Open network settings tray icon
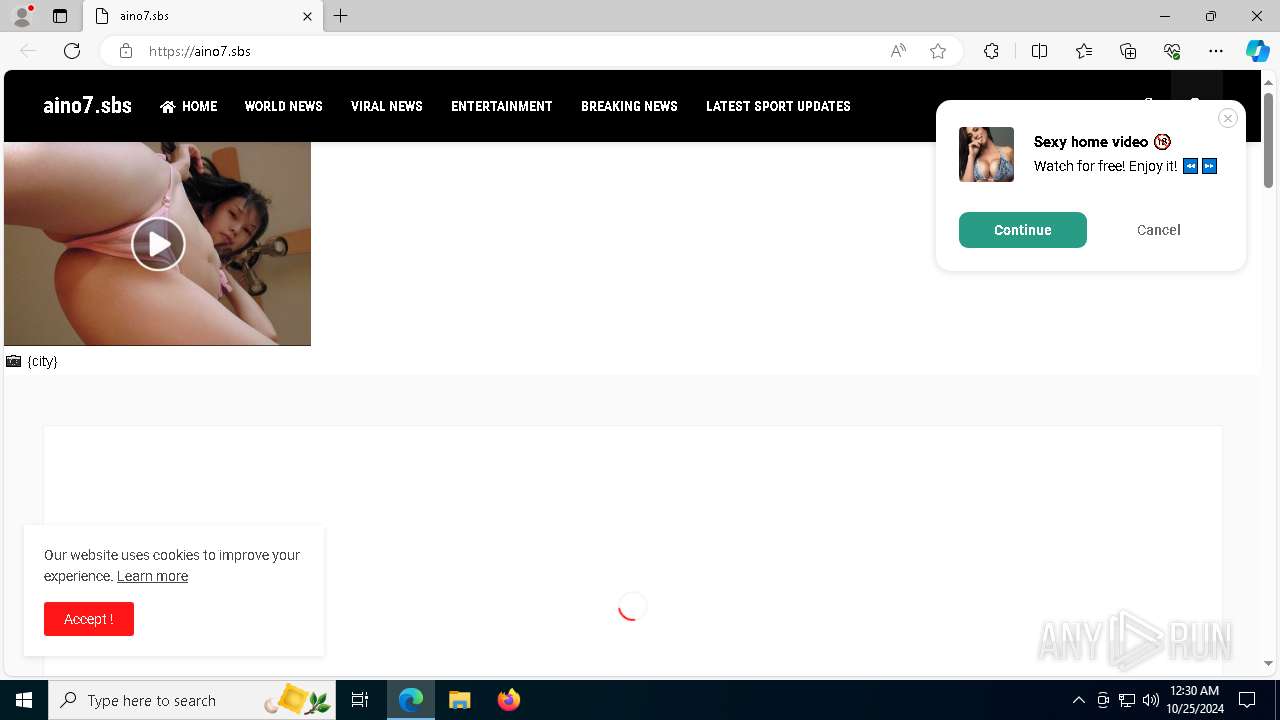The image size is (1280, 720). tap(1127, 700)
